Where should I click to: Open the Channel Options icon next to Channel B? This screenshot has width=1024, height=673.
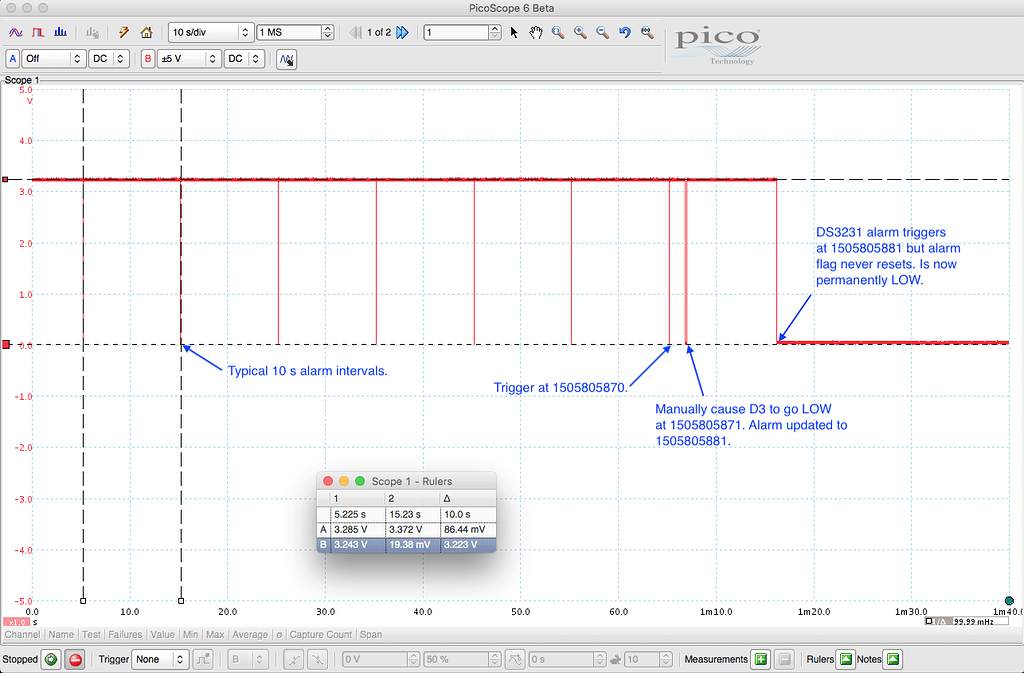[285, 59]
